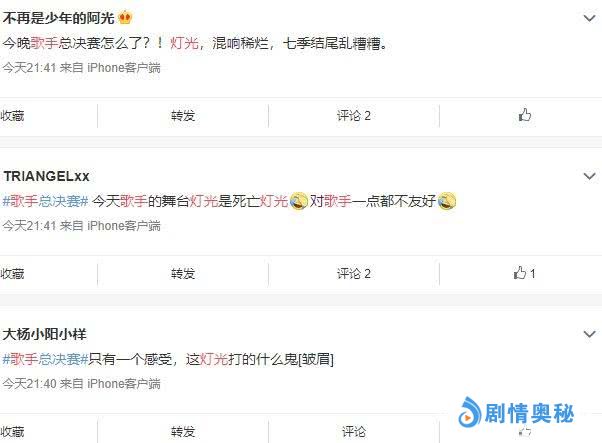Click the 剧情奥秘 watermark logo
The width and height of the screenshot is (602, 443).
click(x=516, y=413)
